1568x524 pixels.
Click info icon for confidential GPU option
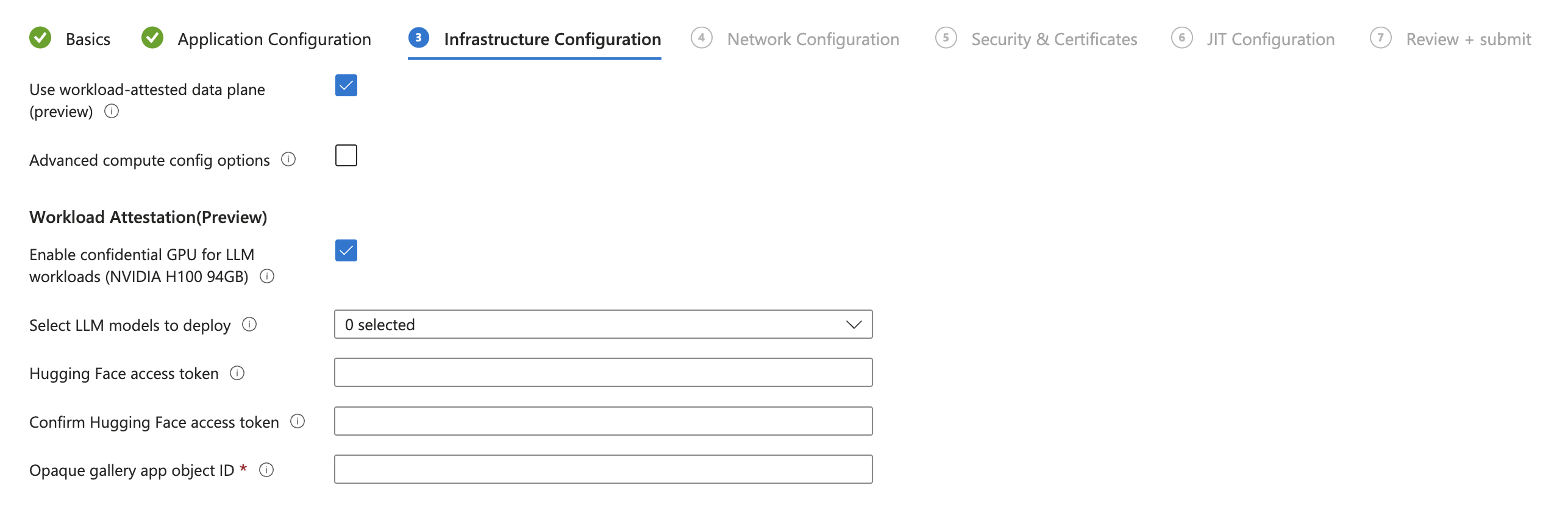(x=267, y=277)
